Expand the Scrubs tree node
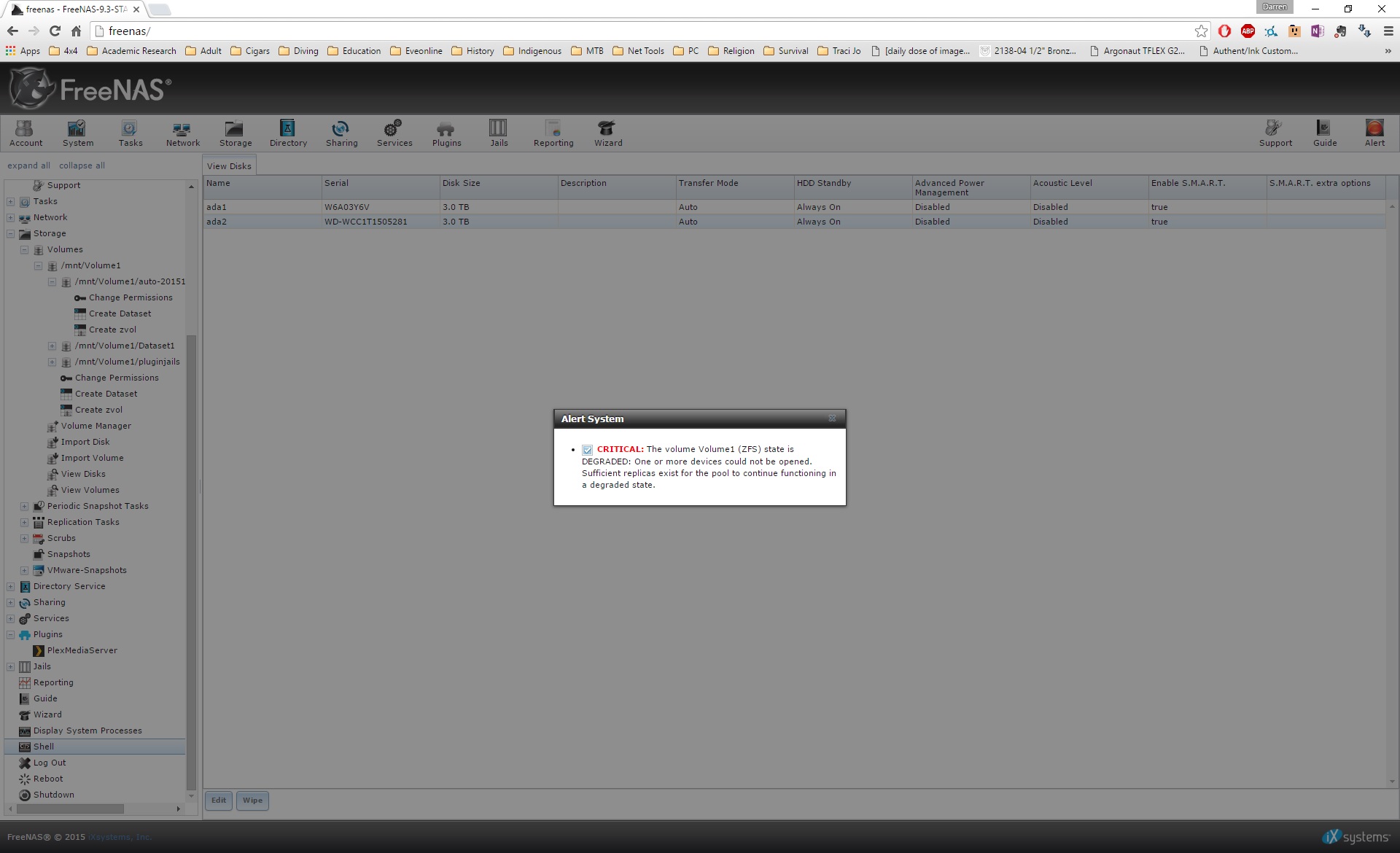The width and height of the screenshot is (1400, 853). (25, 539)
